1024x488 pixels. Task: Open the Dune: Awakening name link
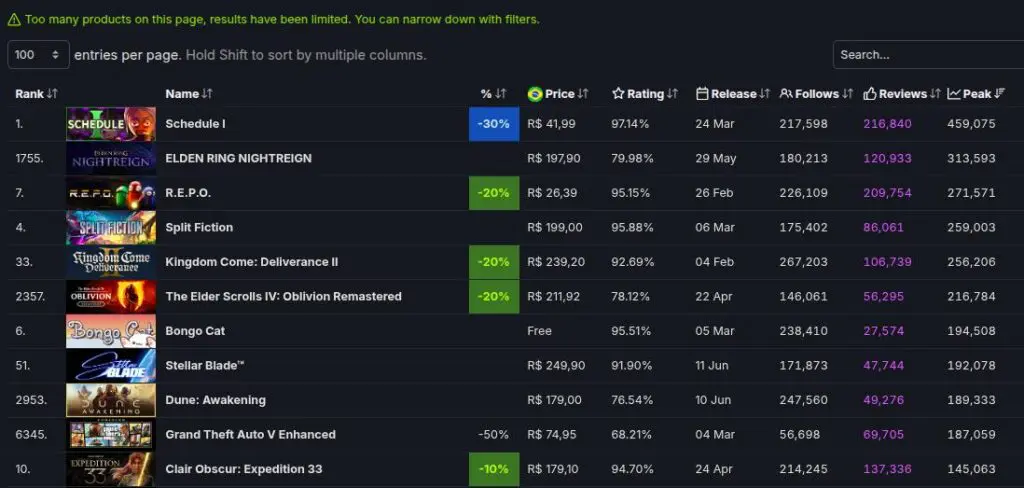[x=216, y=400]
